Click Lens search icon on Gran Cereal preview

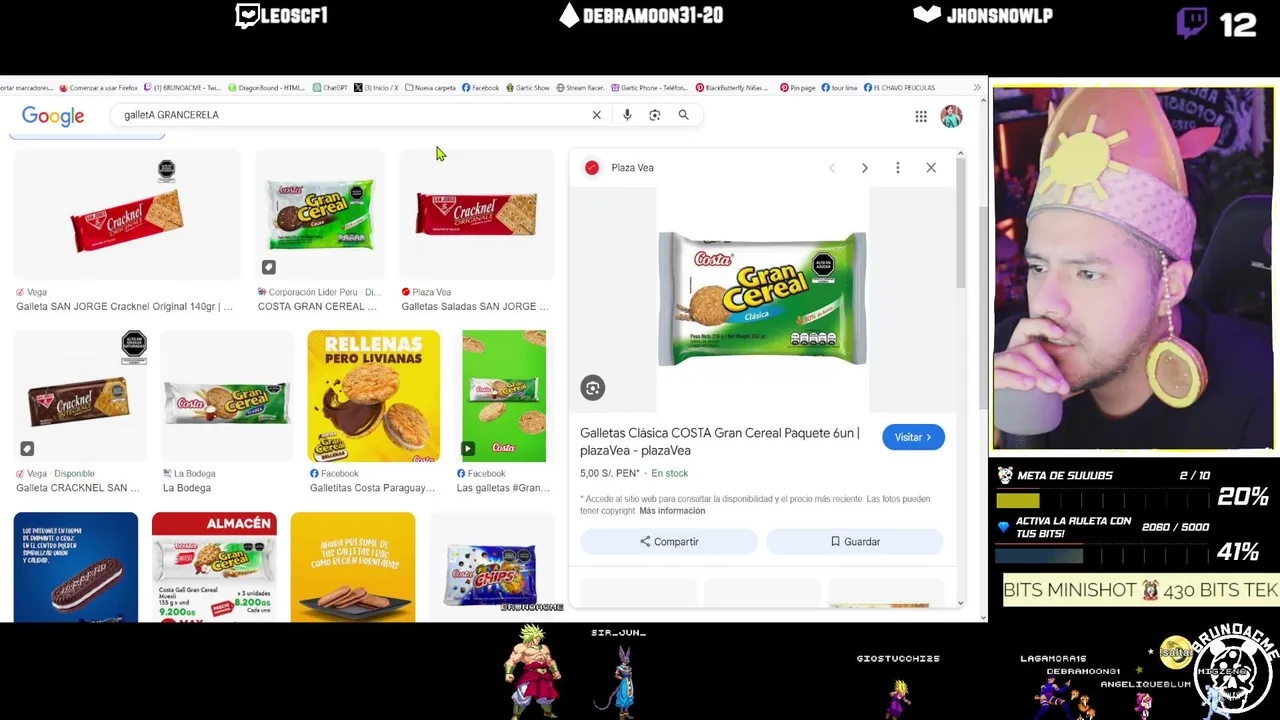(593, 388)
